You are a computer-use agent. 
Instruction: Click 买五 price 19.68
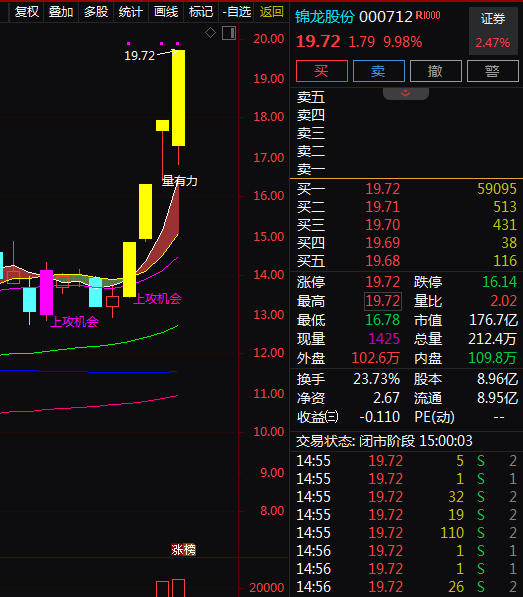pos(383,261)
